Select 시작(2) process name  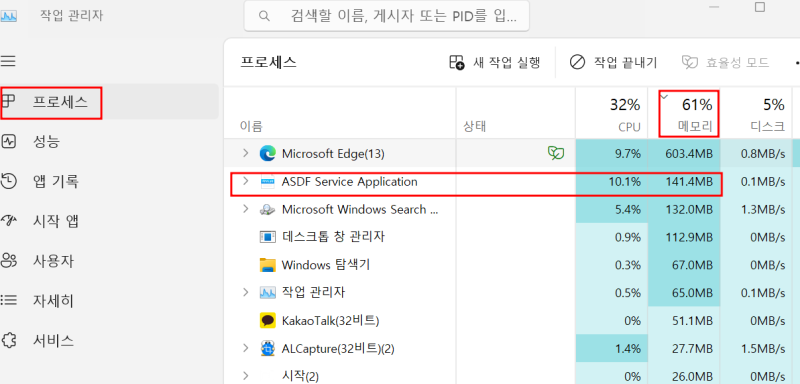pos(300,376)
